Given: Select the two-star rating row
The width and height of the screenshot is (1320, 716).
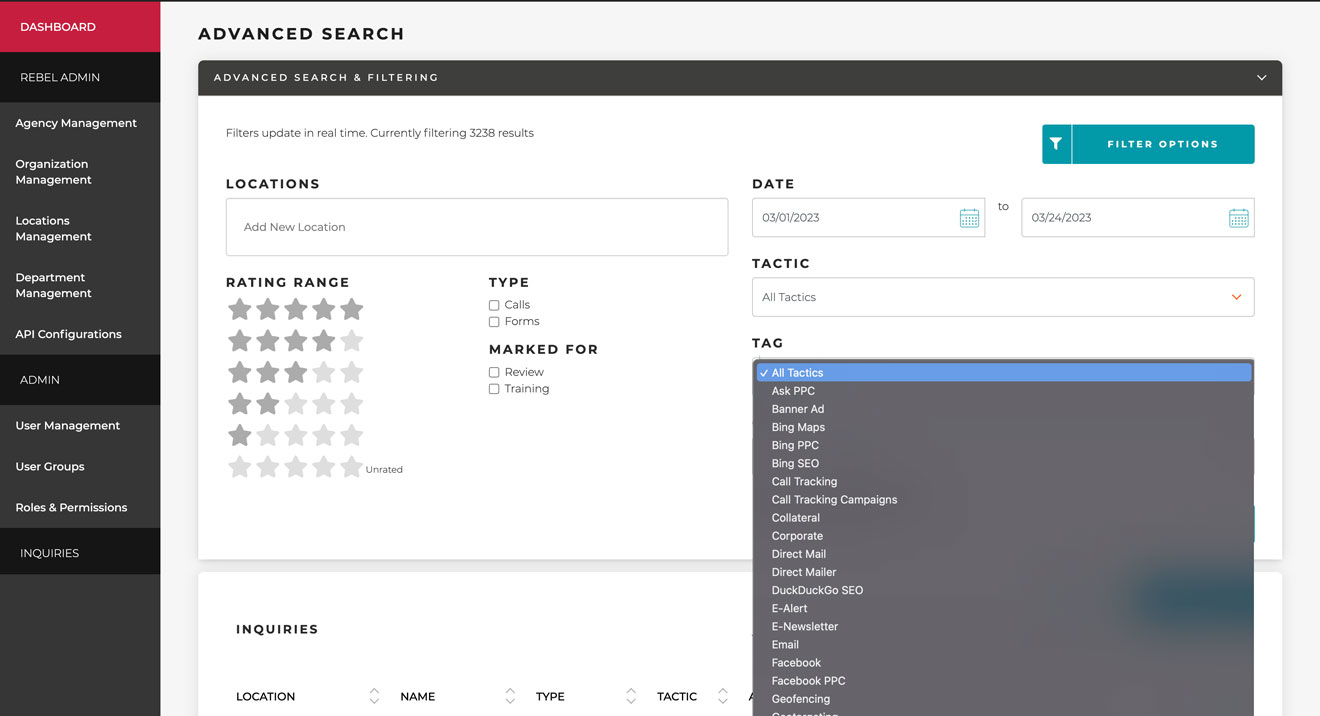Looking at the screenshot, I should (295, 404).
